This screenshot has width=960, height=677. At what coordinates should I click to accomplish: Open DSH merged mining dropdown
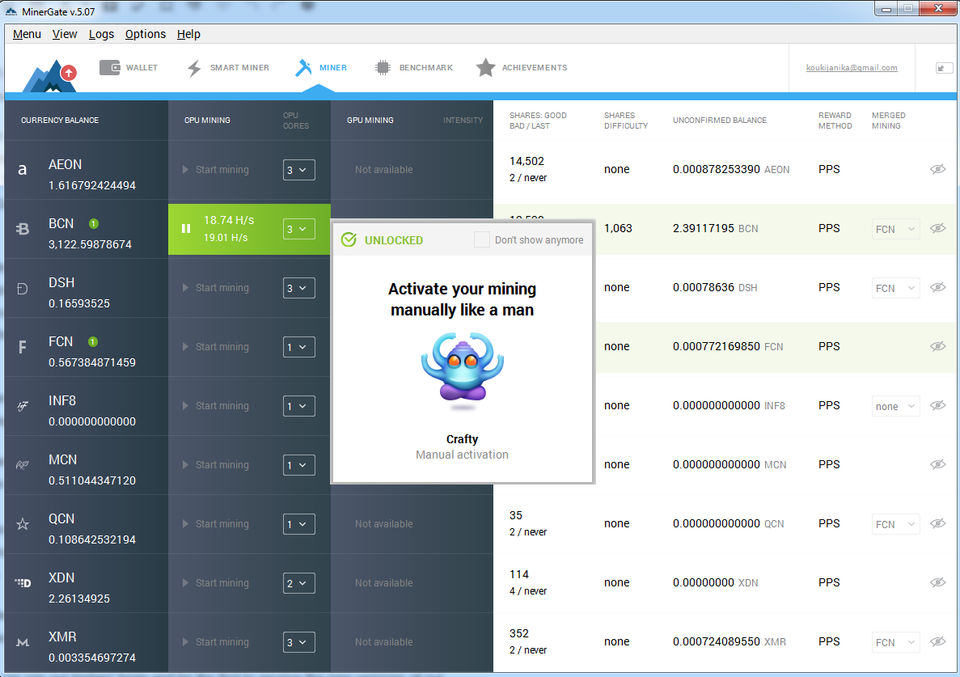(895, 288)
